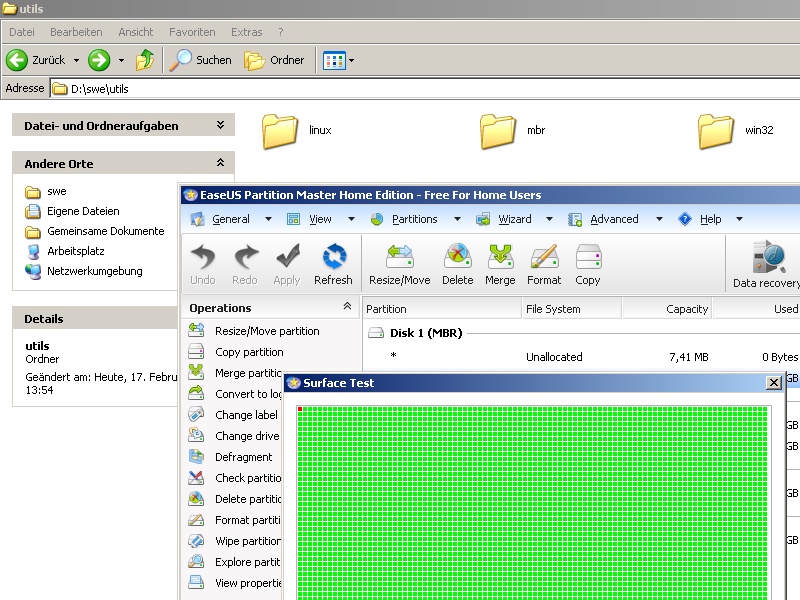The image size is (800, 600).
Task: Choose Change label in the Operations list
Action: tap(233, 415)
